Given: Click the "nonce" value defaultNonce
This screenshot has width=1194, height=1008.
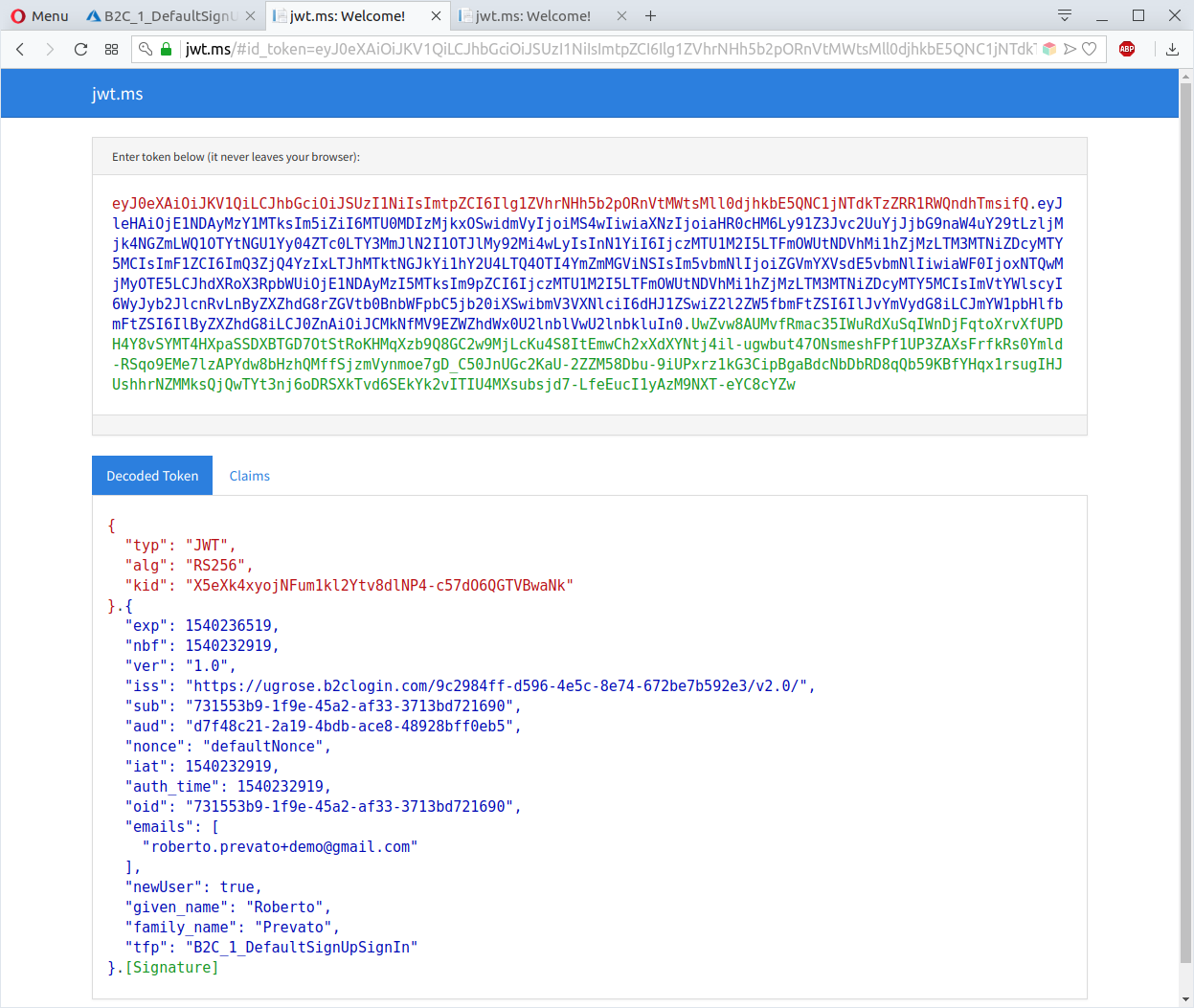Looking at the screenshot, I should coord(262,746).
